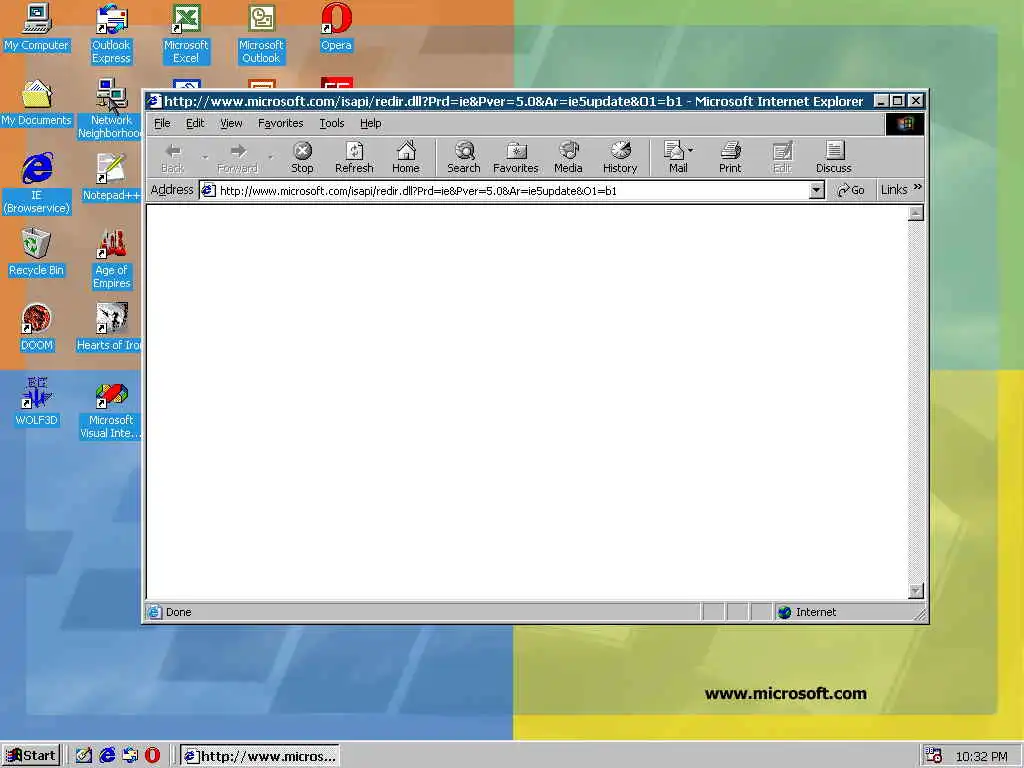Click the Back toolbar button

172,157
